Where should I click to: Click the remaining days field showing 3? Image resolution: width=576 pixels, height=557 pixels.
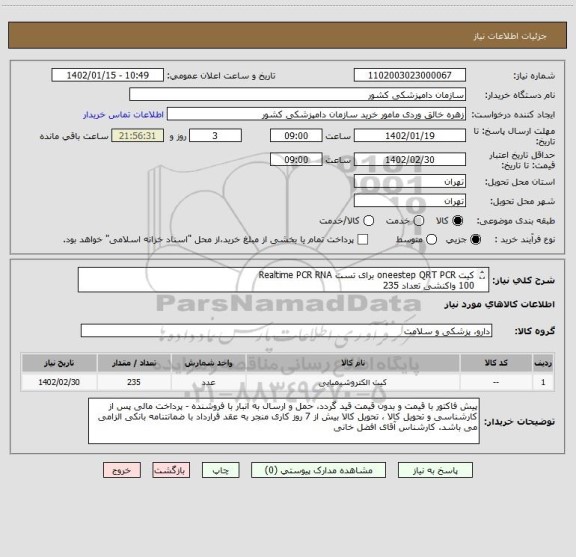pyautogui.click(x=215, y=136)
